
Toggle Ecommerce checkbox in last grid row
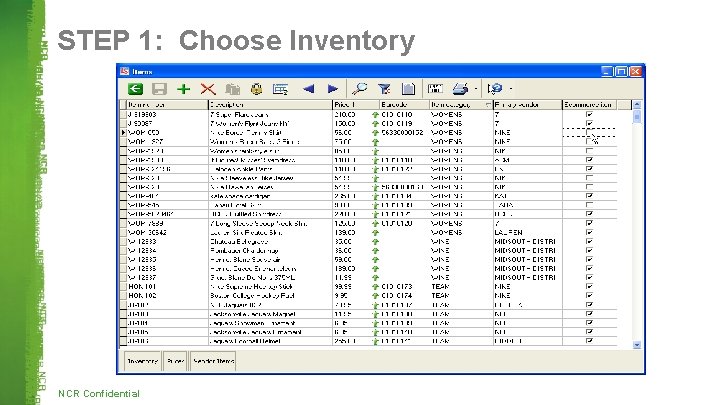click(590, 341)
